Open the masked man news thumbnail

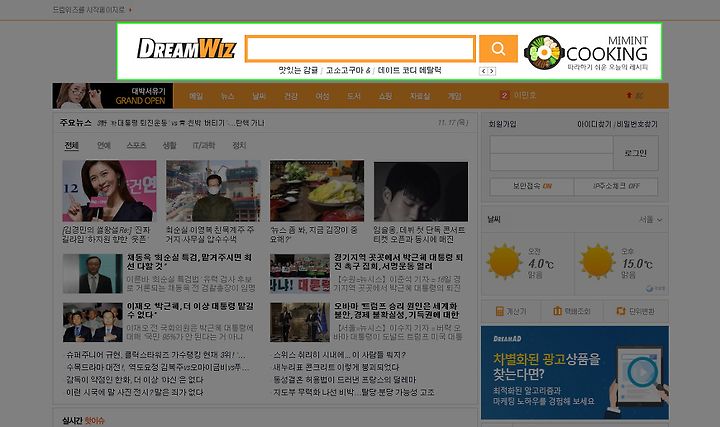pos(214,191)
